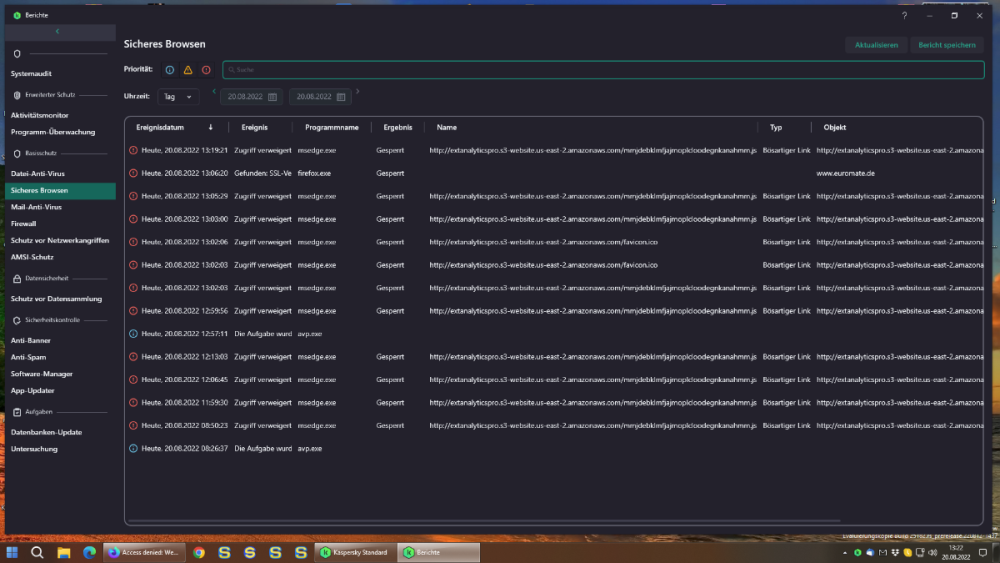Open Mail-Anti-Virus report
The height and width of the screenshot is (563, 1000).
(x=36, y=207)
